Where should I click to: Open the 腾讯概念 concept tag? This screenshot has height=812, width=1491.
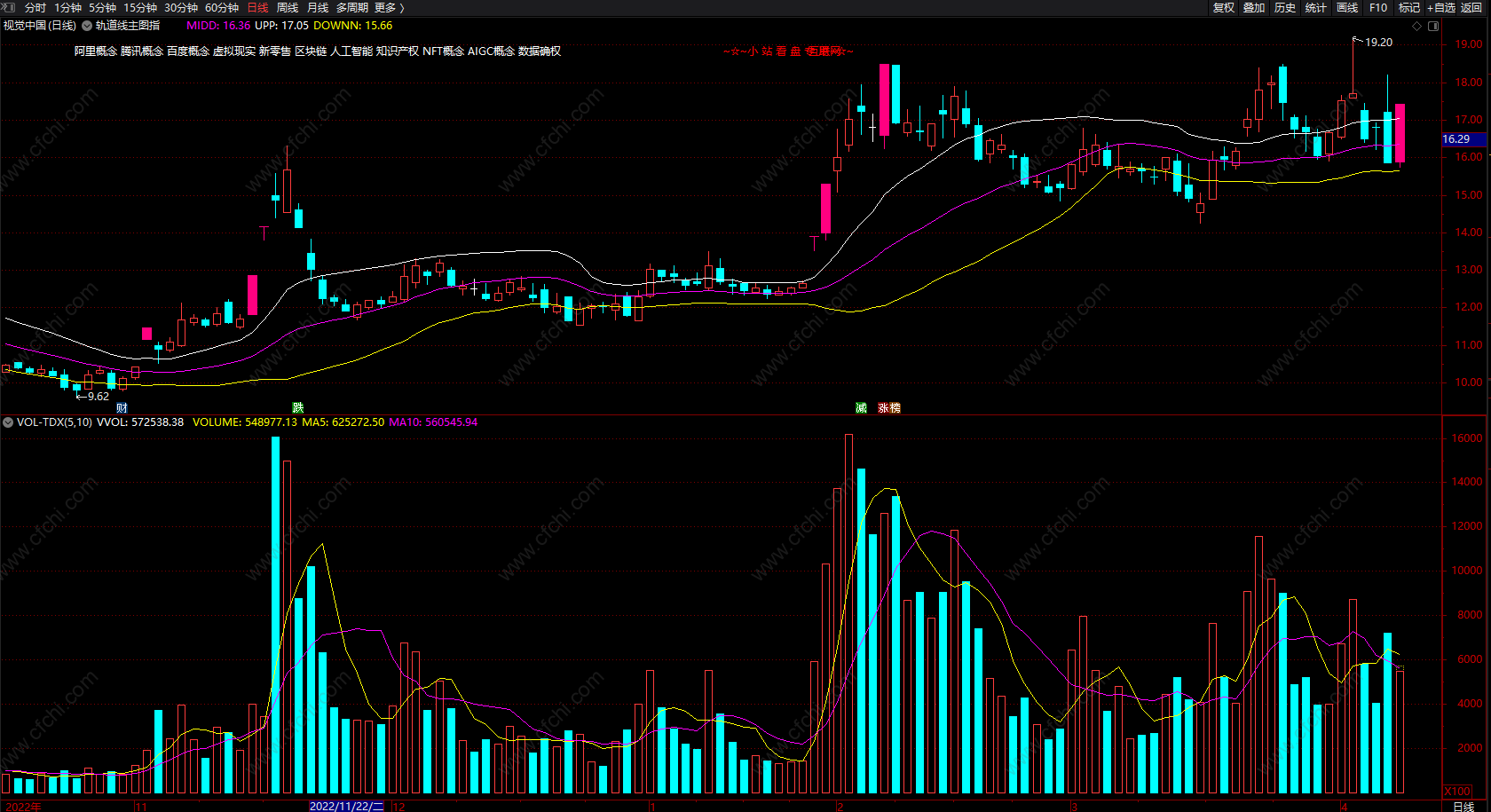[142, 51]
